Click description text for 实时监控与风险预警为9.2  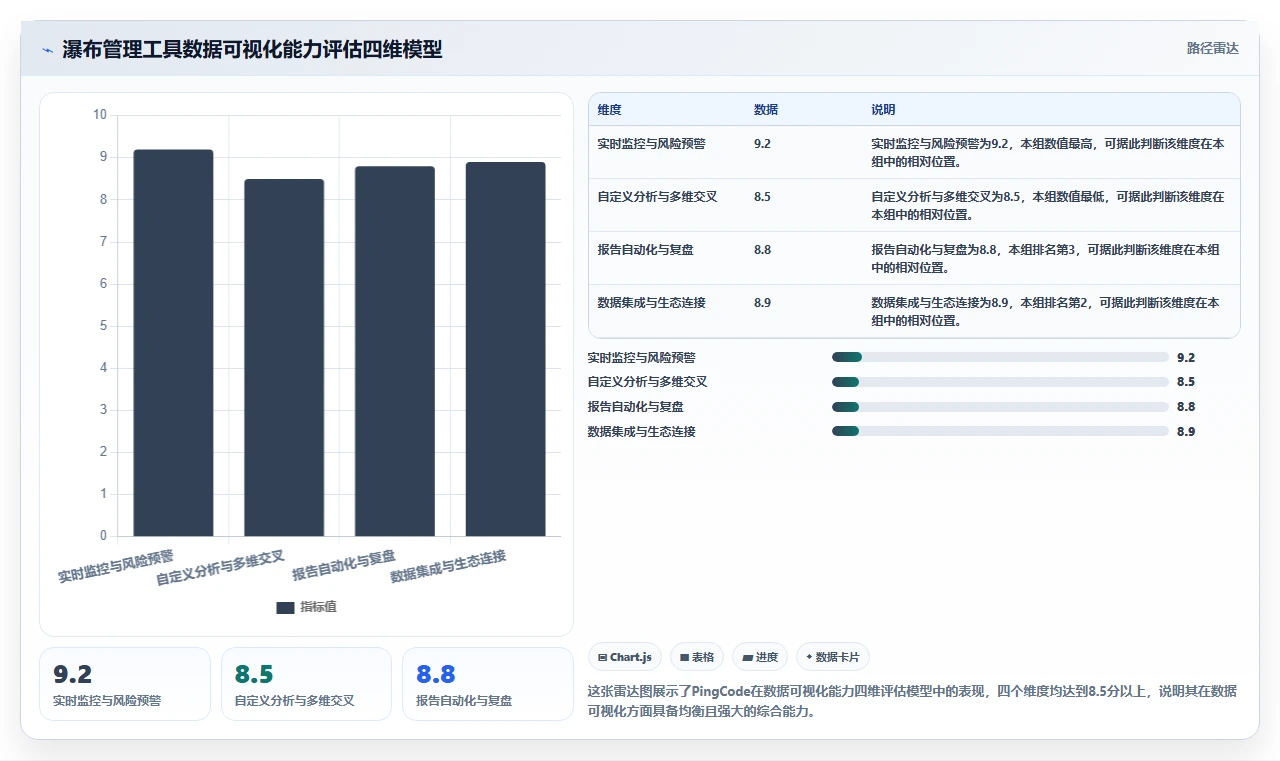(x=1048, y=152)
